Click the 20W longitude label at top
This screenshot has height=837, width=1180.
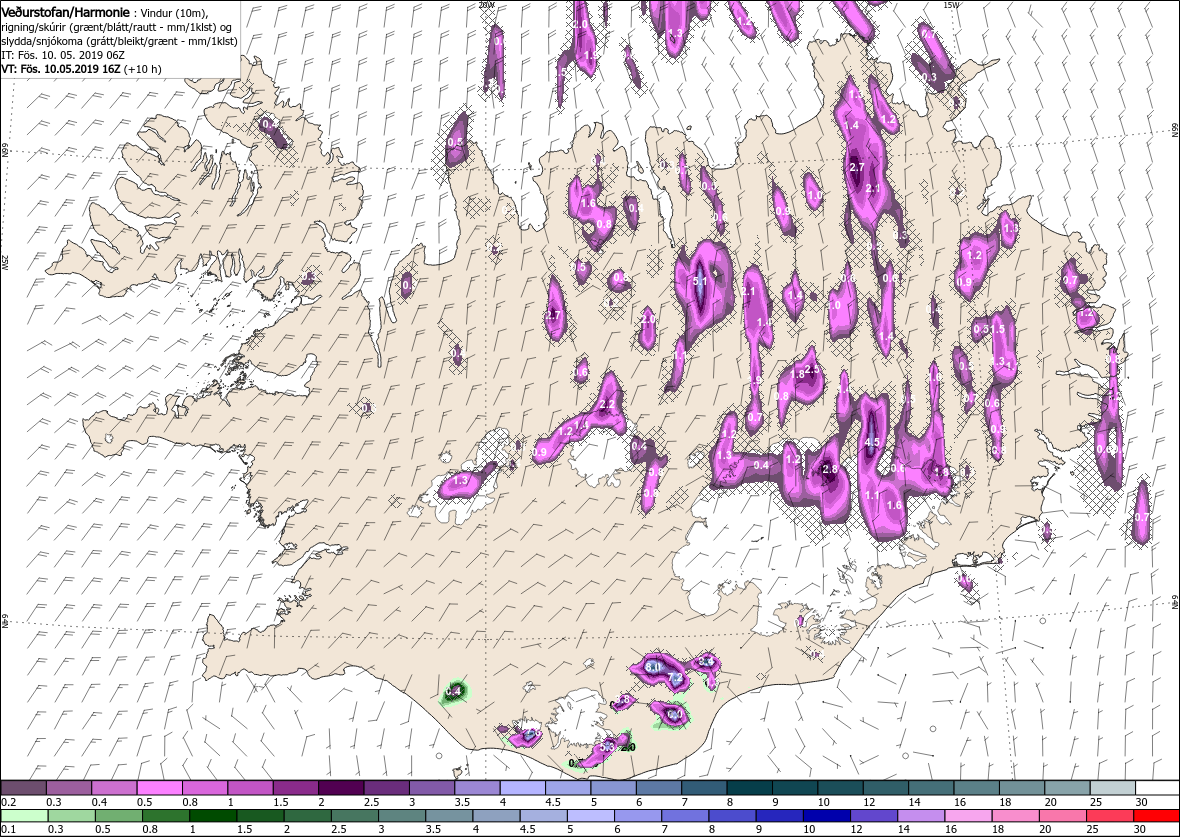point(487,5)
